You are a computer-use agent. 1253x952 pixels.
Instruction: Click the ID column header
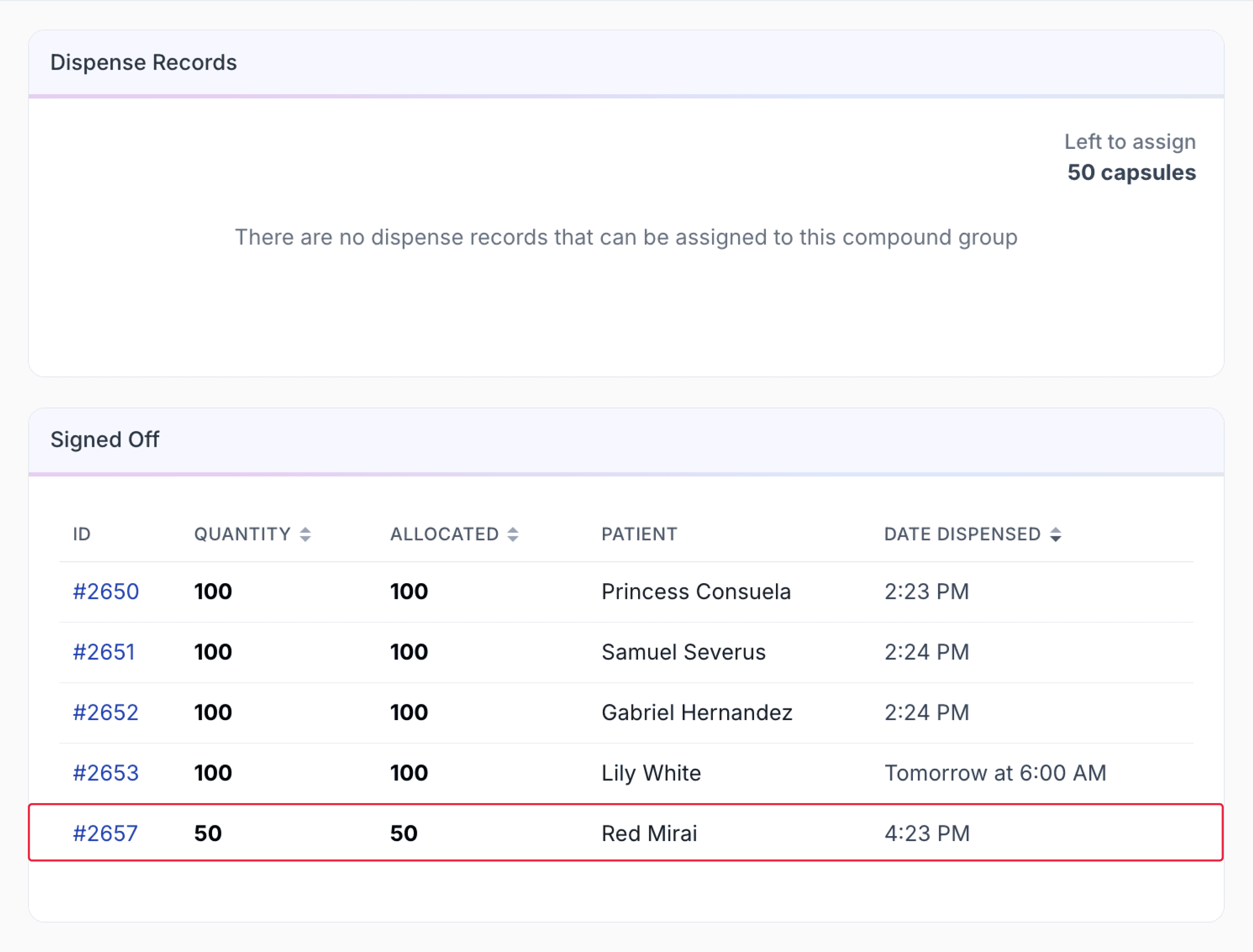pos(82,534)
